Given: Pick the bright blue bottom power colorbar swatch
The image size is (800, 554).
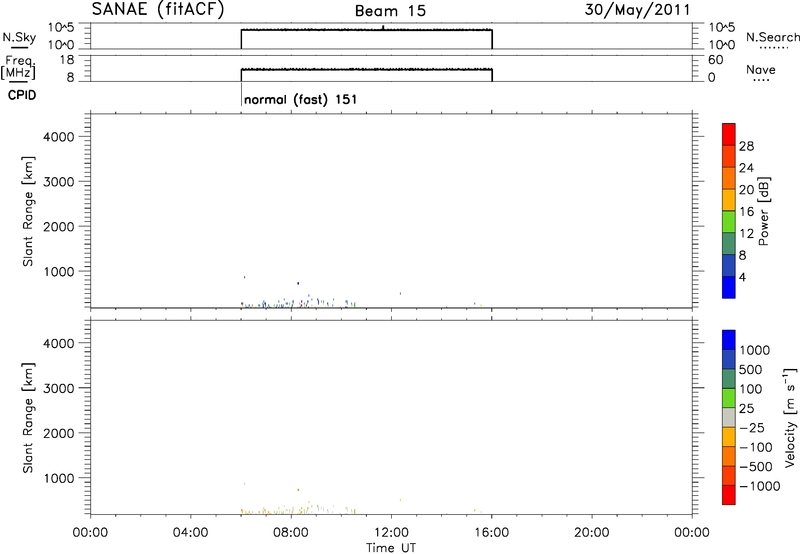Looking at the screenshot, I should [729, 287].
